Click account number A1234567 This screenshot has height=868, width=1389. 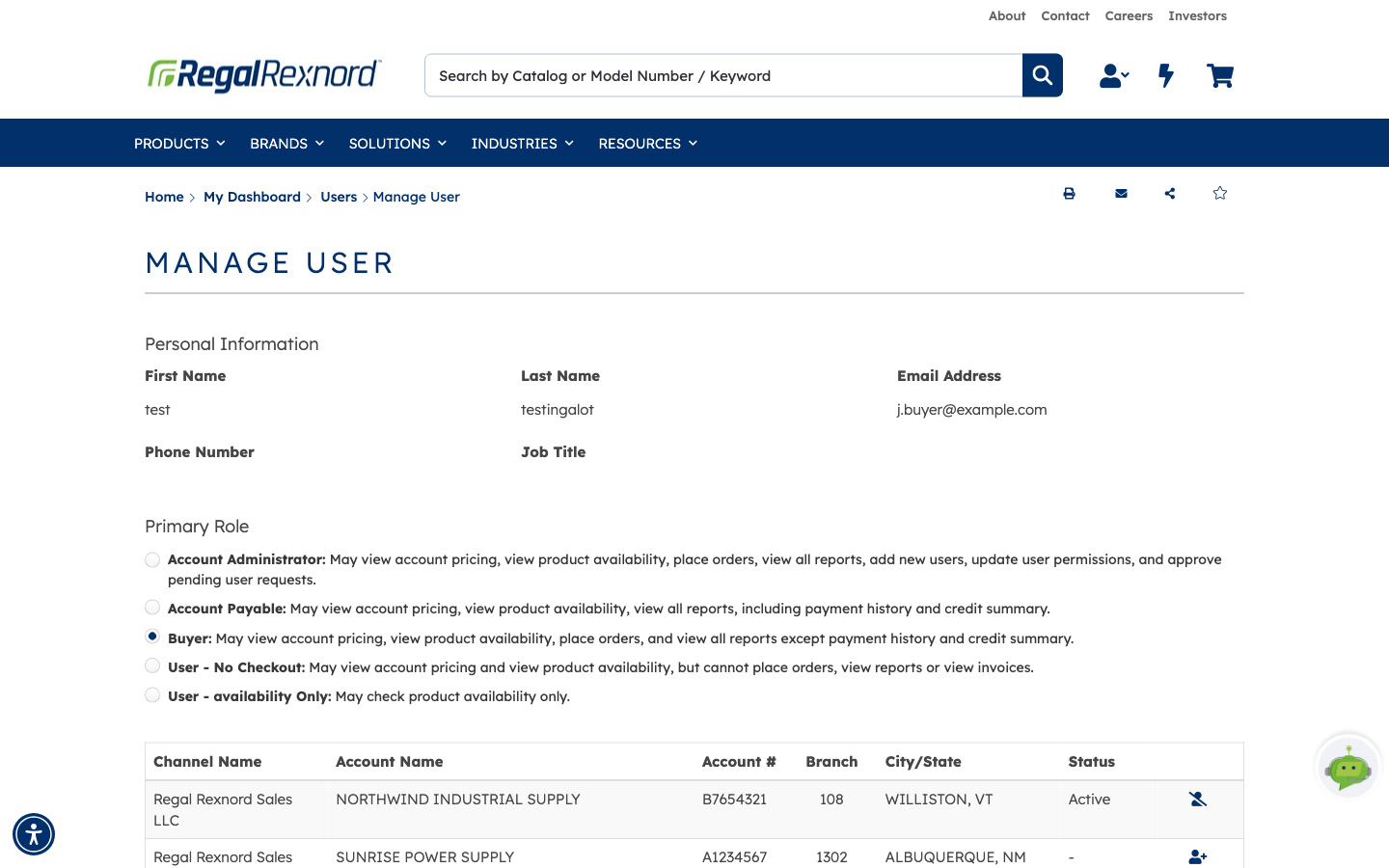pos(734,857)
